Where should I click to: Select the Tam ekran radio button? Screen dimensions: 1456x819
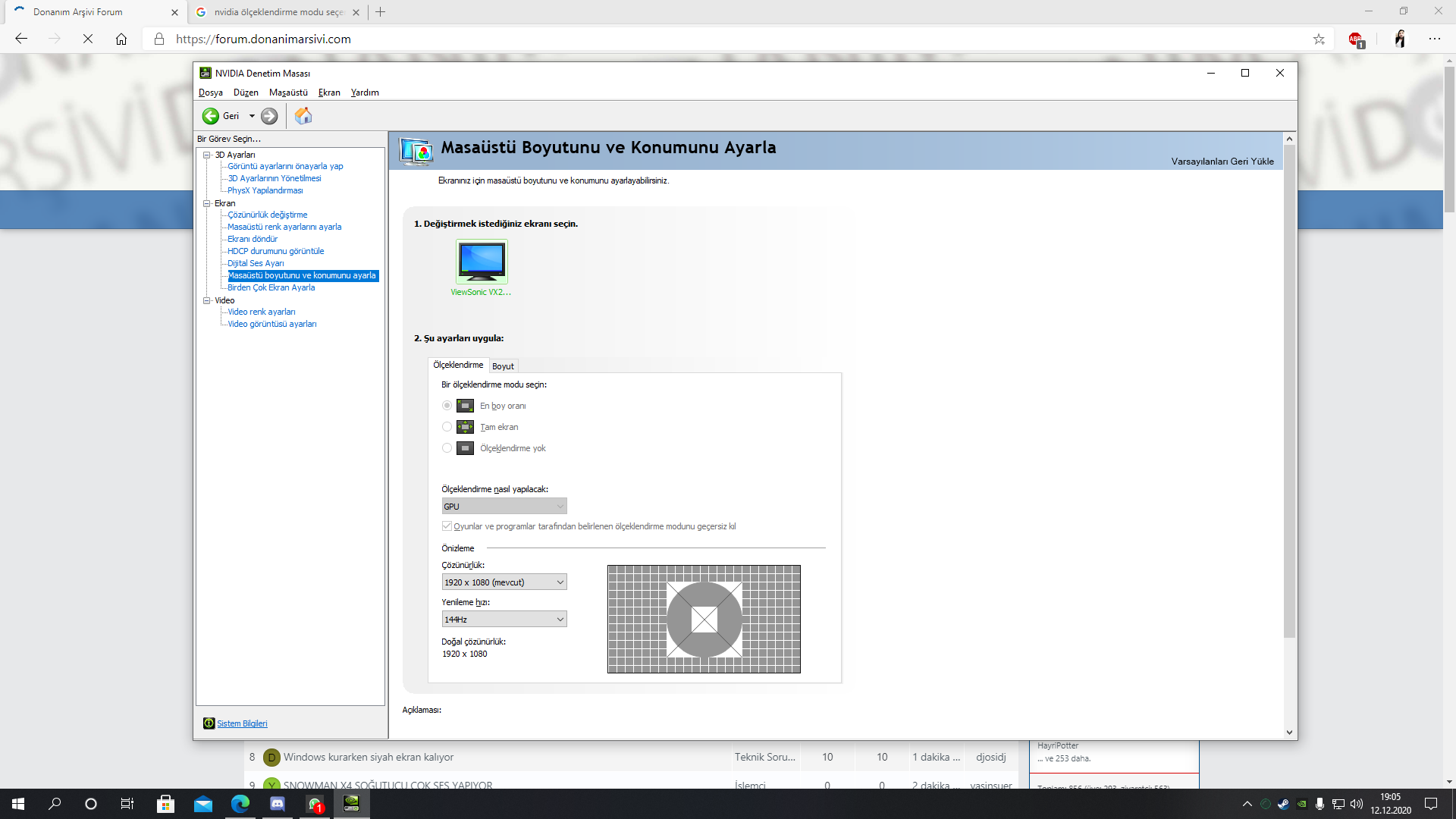click(x=447, y=427)
